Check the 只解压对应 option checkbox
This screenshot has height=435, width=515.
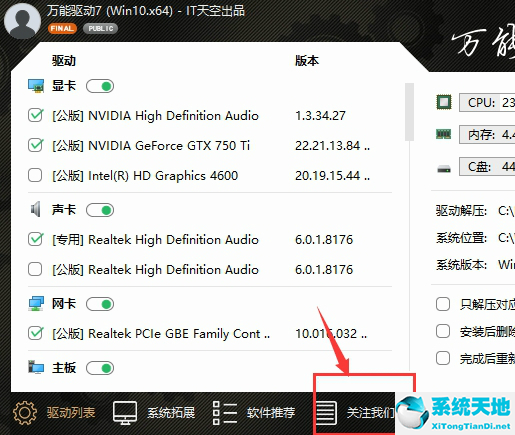coord(443,304)
